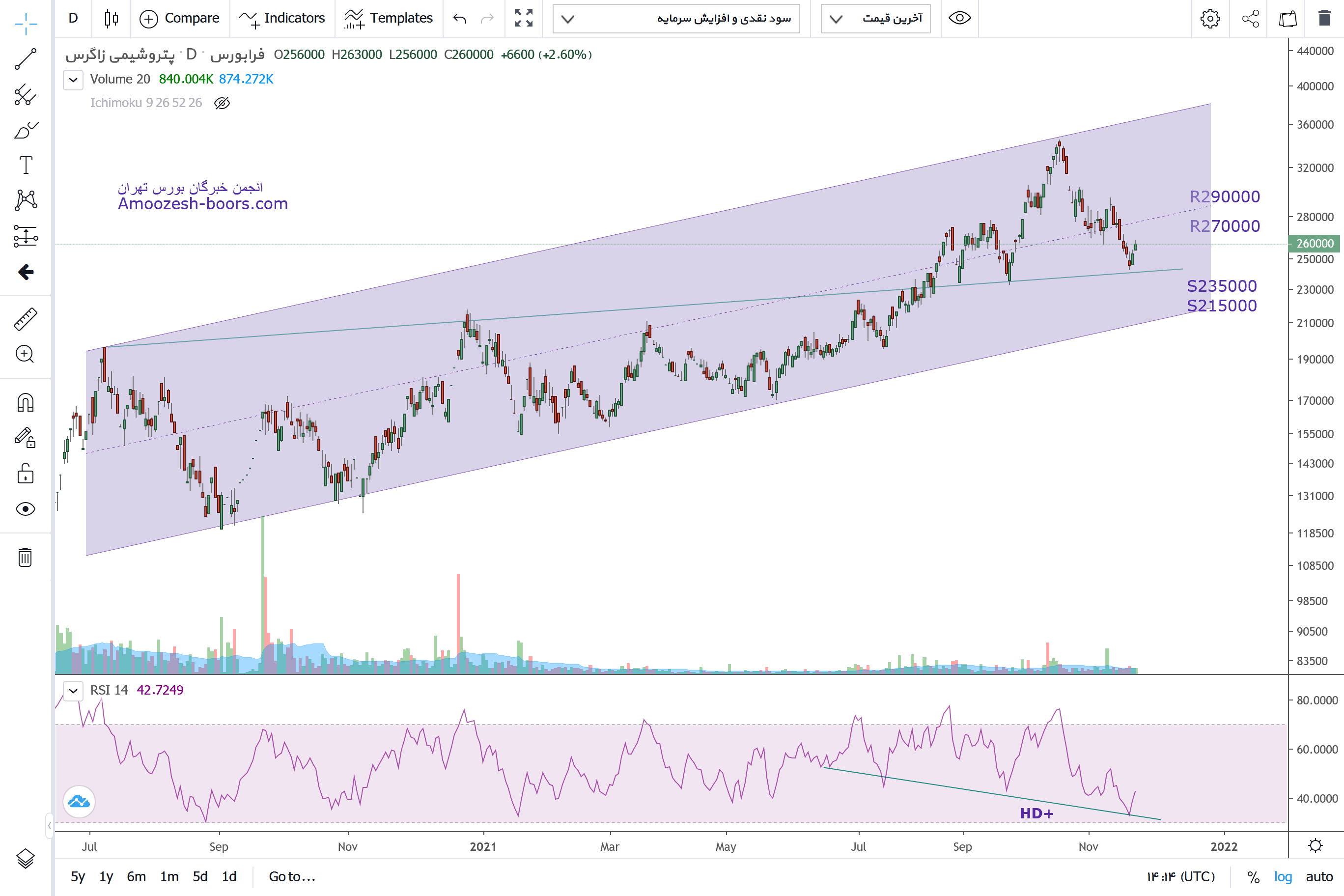Activate the magnet mode icon
This screenshot has height=896, width=1344.
(25, 403)
